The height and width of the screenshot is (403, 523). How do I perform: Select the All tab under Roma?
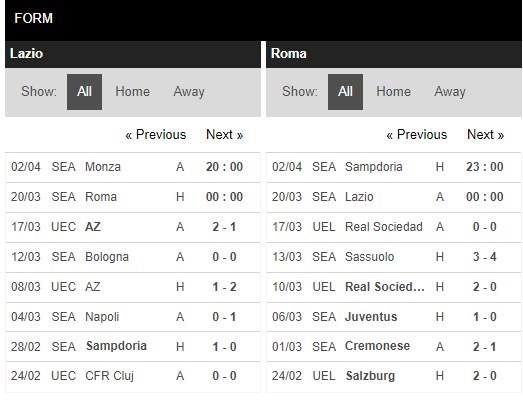pyautogui.click(x=345, y=92)
